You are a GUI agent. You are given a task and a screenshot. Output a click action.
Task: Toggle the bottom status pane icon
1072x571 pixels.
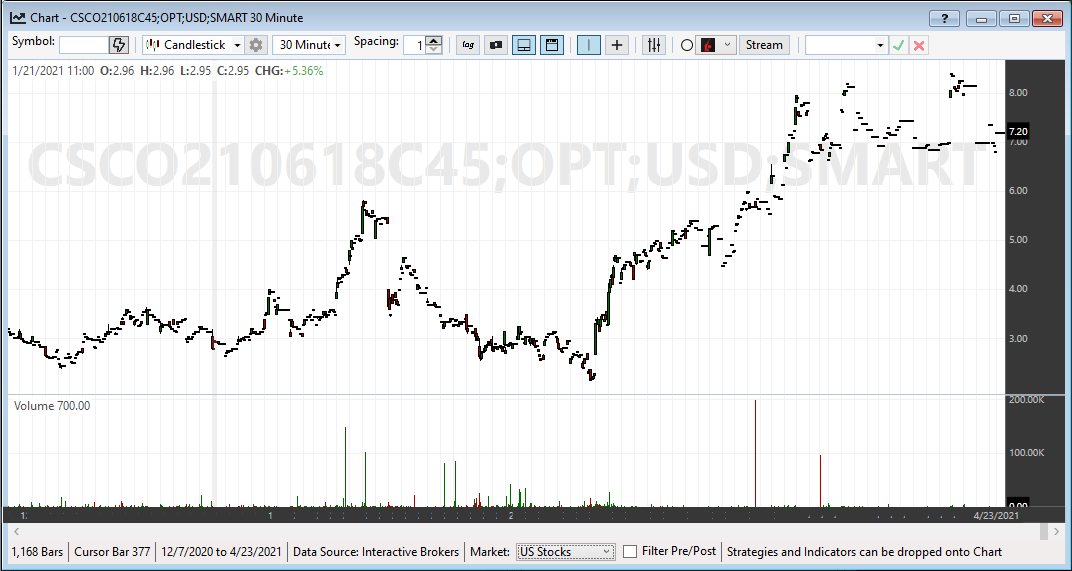click(524, 45)
